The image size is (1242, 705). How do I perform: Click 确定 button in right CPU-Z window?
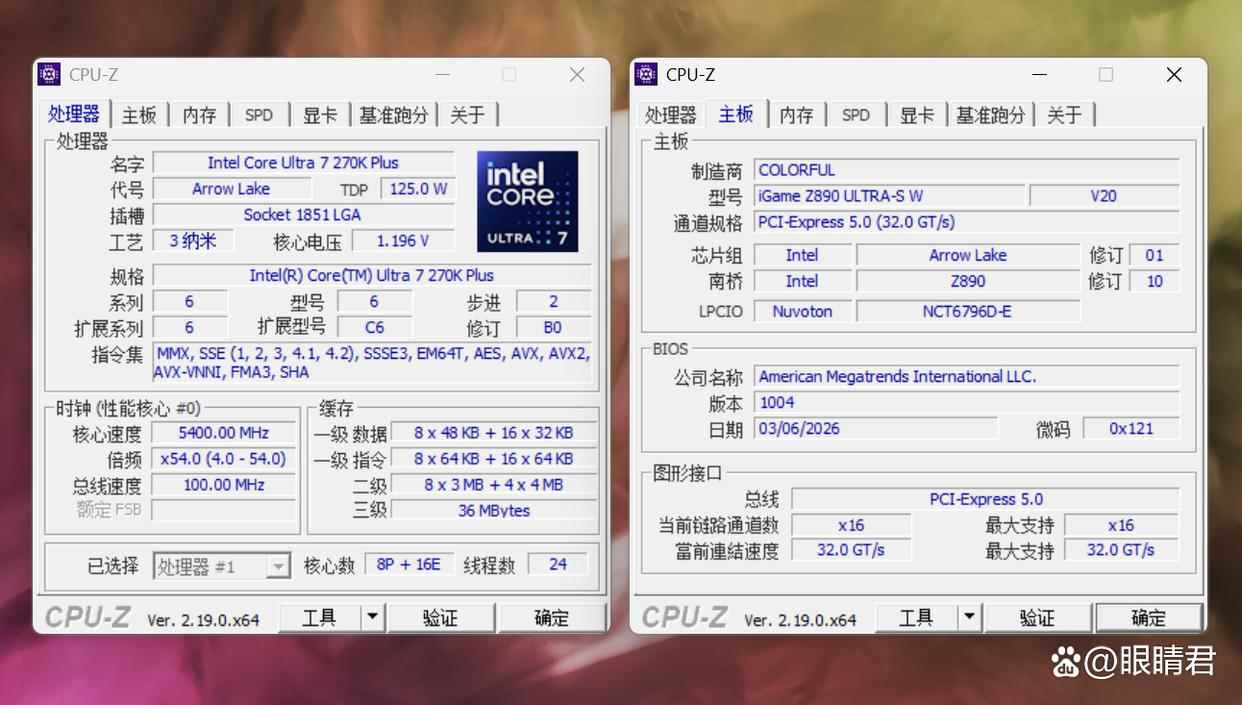(1148, 618)
